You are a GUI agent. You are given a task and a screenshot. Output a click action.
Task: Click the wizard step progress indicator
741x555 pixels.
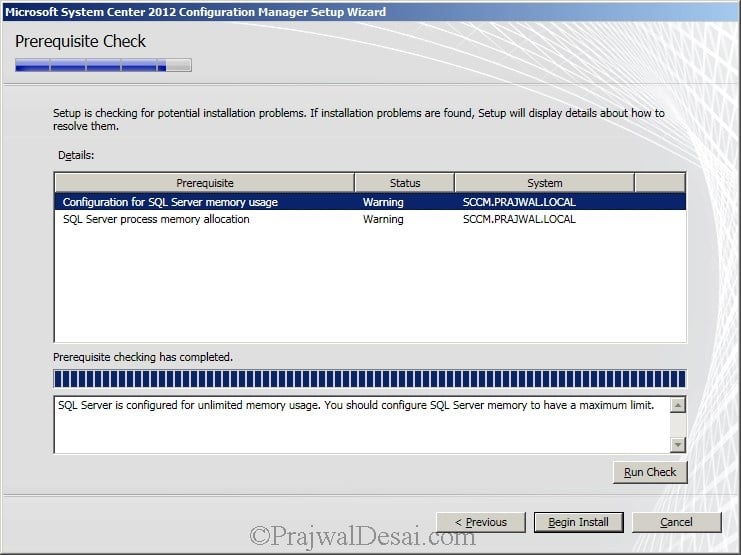tap(103, 65)
